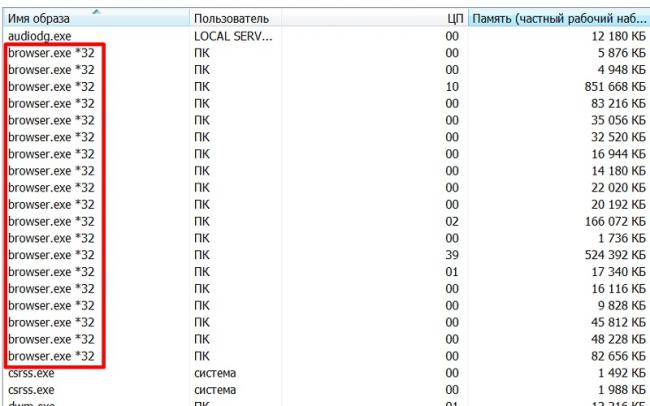
Task: Click the ЦП value 10 cell
Action: (x=453, y=86)
